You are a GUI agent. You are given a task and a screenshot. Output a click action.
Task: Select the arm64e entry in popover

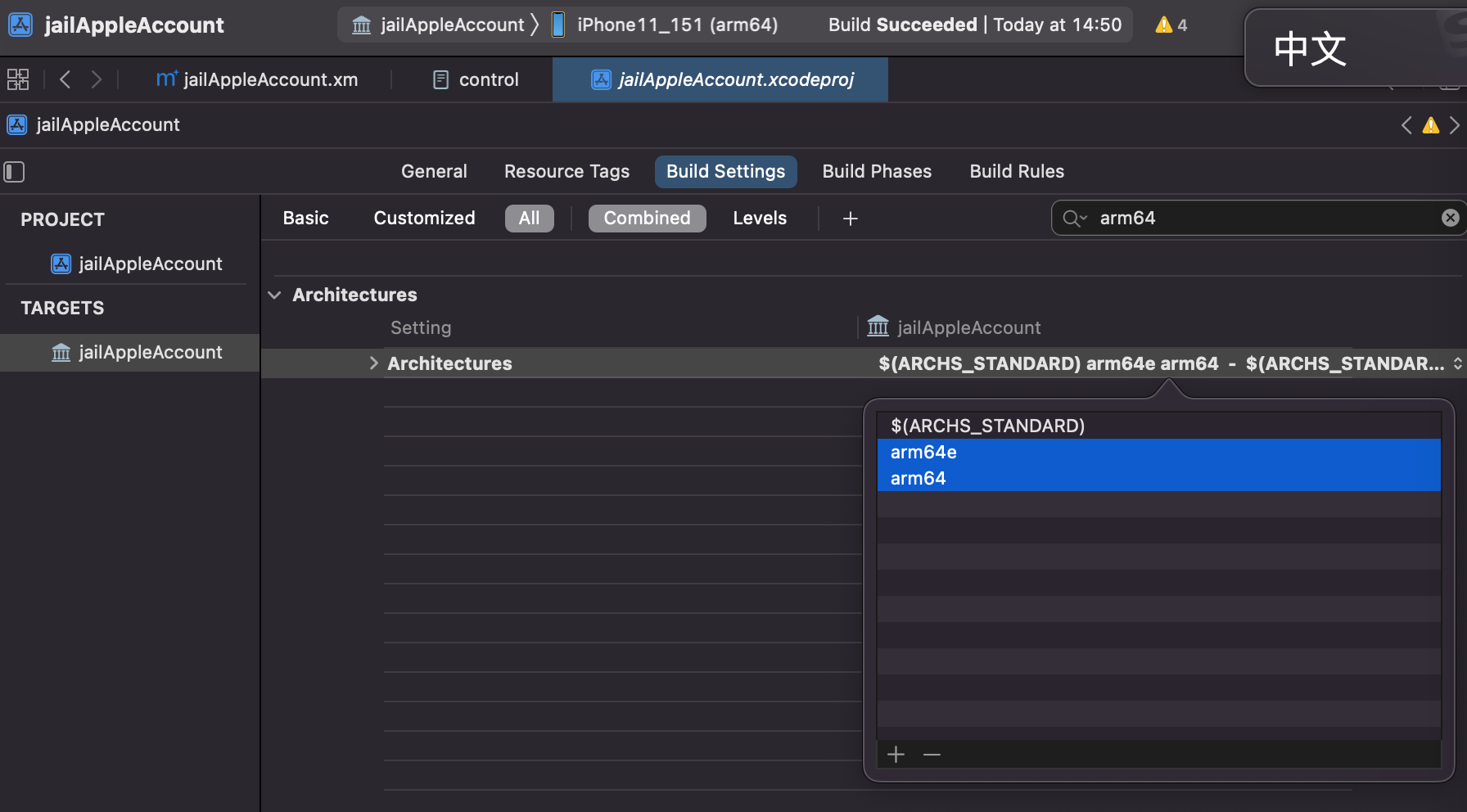pos(1158,452)
